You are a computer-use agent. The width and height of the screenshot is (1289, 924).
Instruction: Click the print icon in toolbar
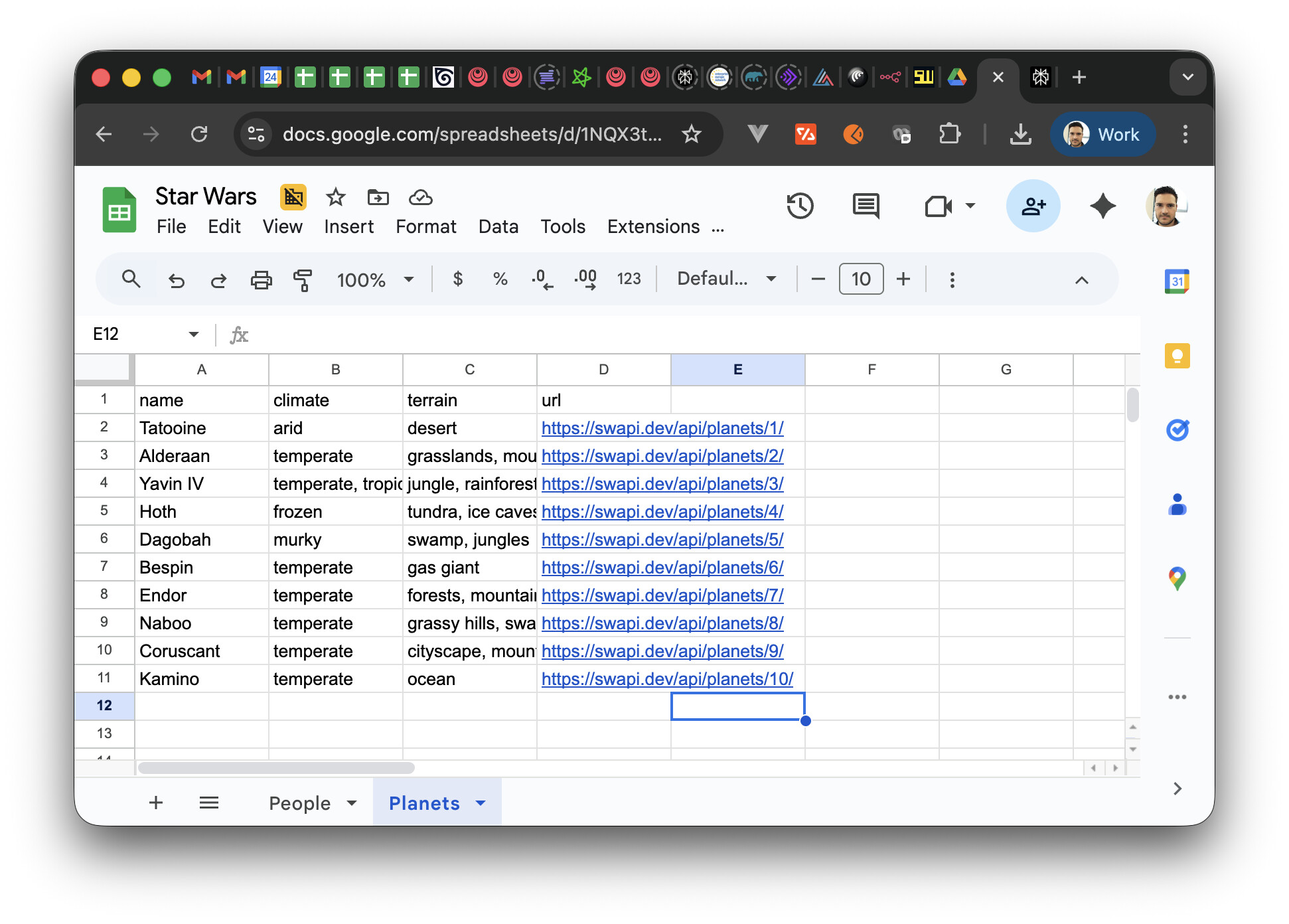point(261,279)
